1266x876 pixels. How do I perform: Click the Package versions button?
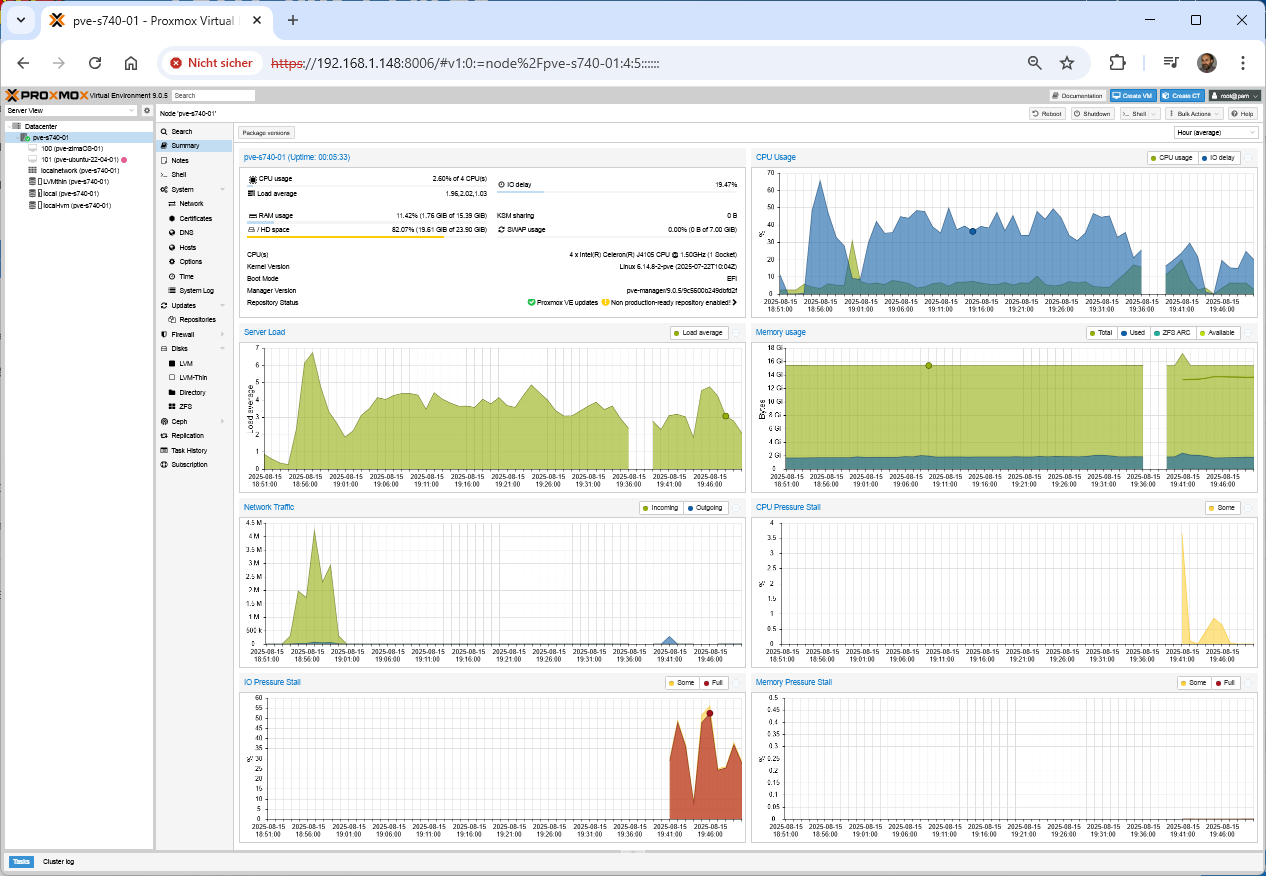coord(266,132)
